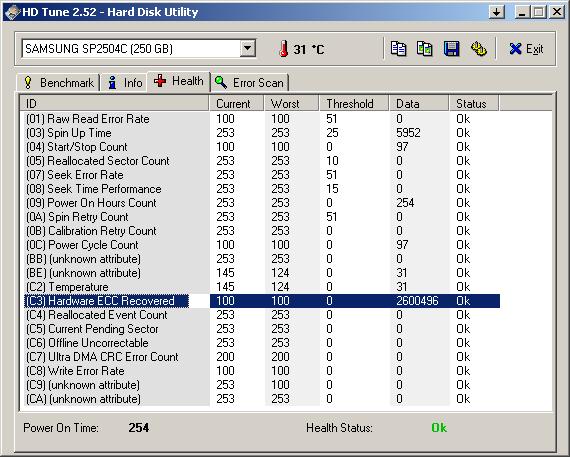
Task: Open the Info tab
Action: [x=124, y=83]
